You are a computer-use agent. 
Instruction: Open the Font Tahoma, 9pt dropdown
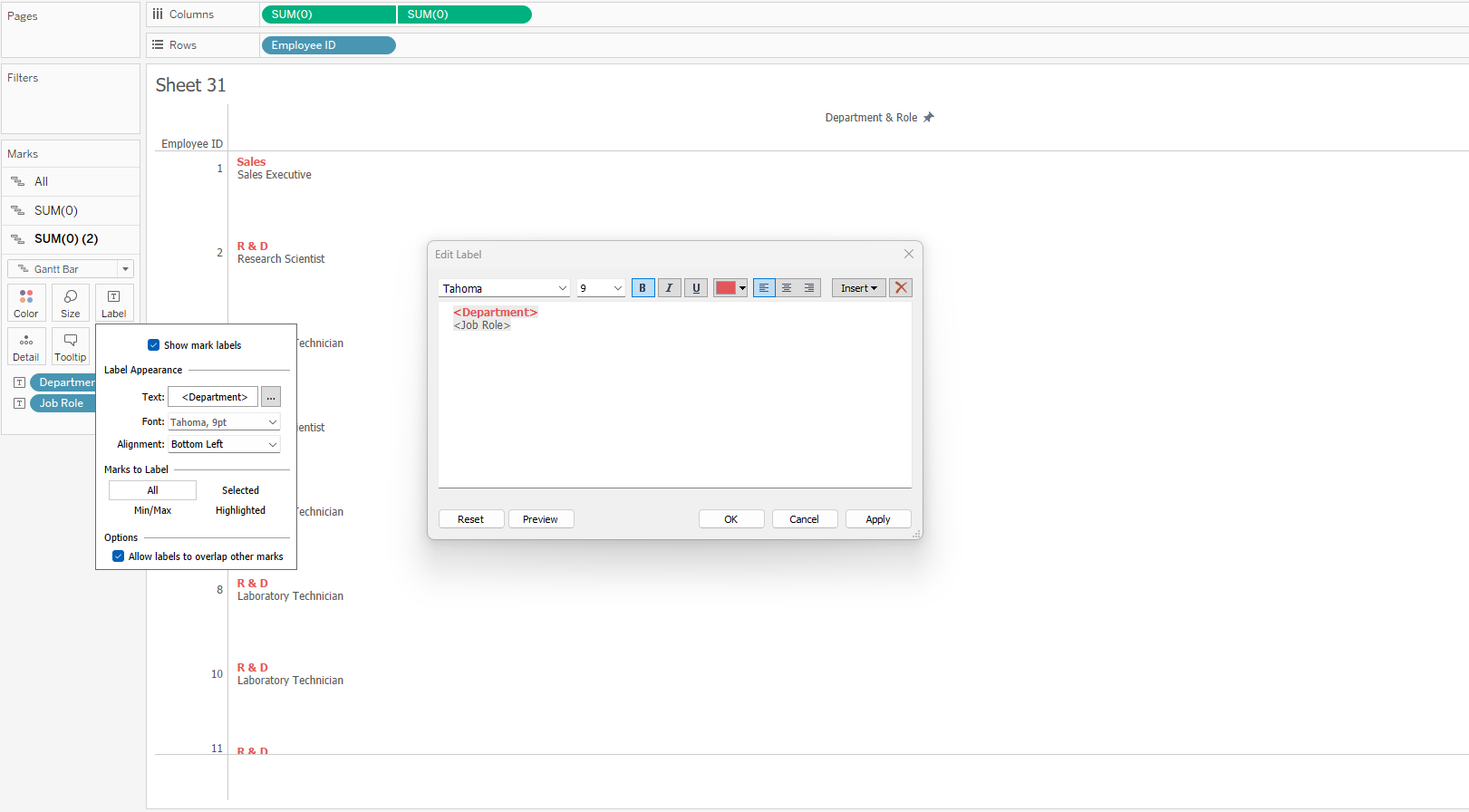pos(225,422)
